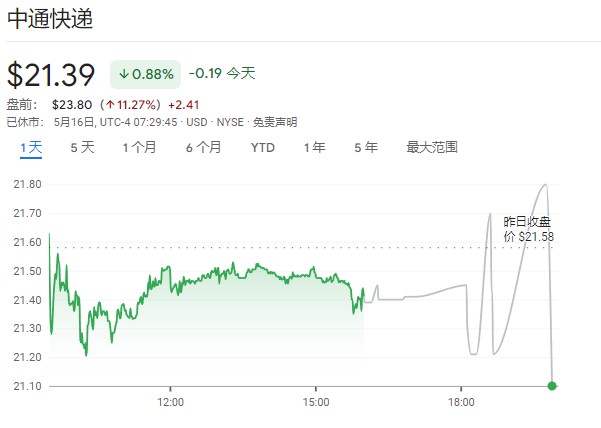Select the 1天 time range tab
This screenshot has width=601, height=428.
pyautogui.click(x=31, y=147)
